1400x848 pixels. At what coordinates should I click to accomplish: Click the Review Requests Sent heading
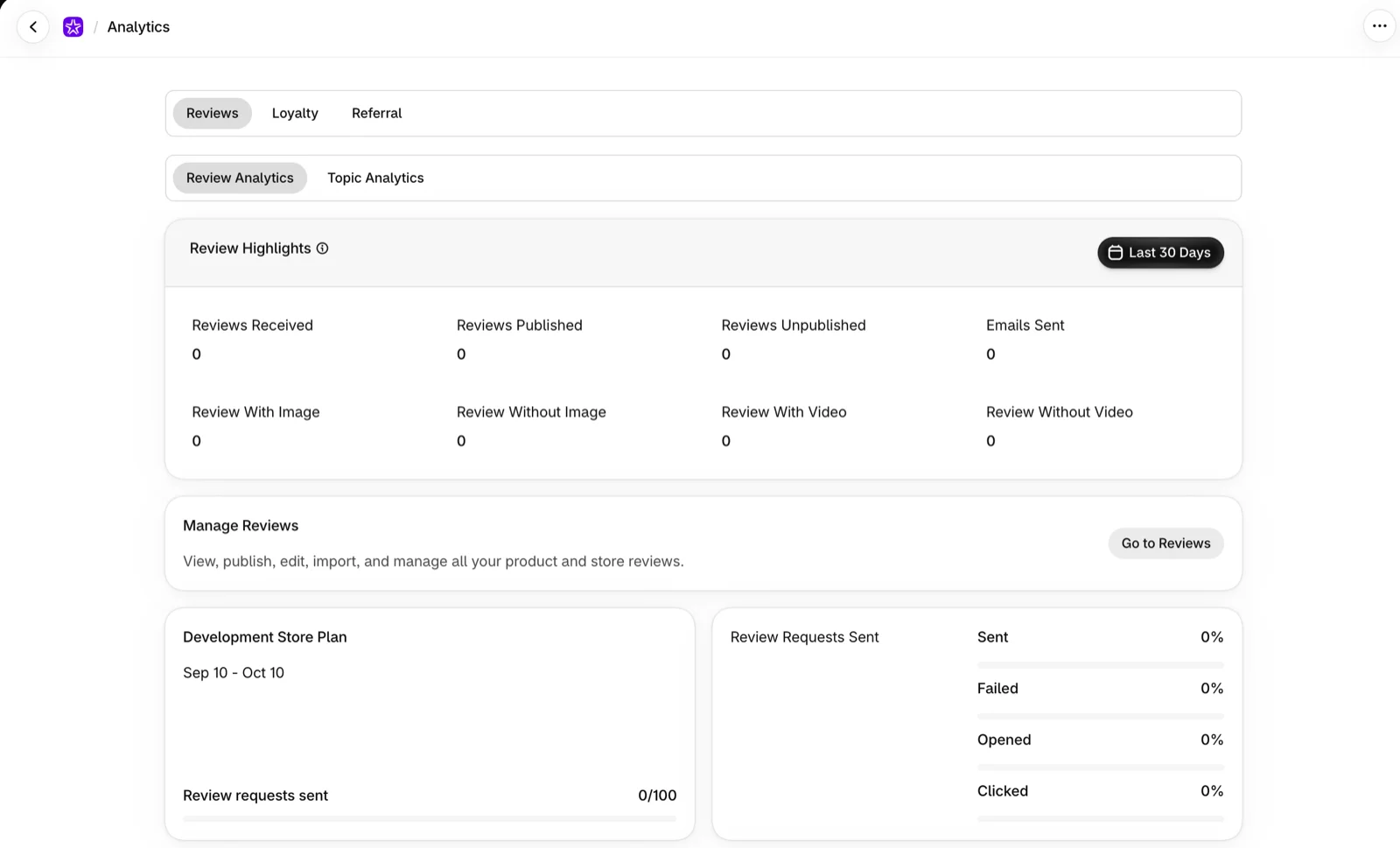(804, 638)
